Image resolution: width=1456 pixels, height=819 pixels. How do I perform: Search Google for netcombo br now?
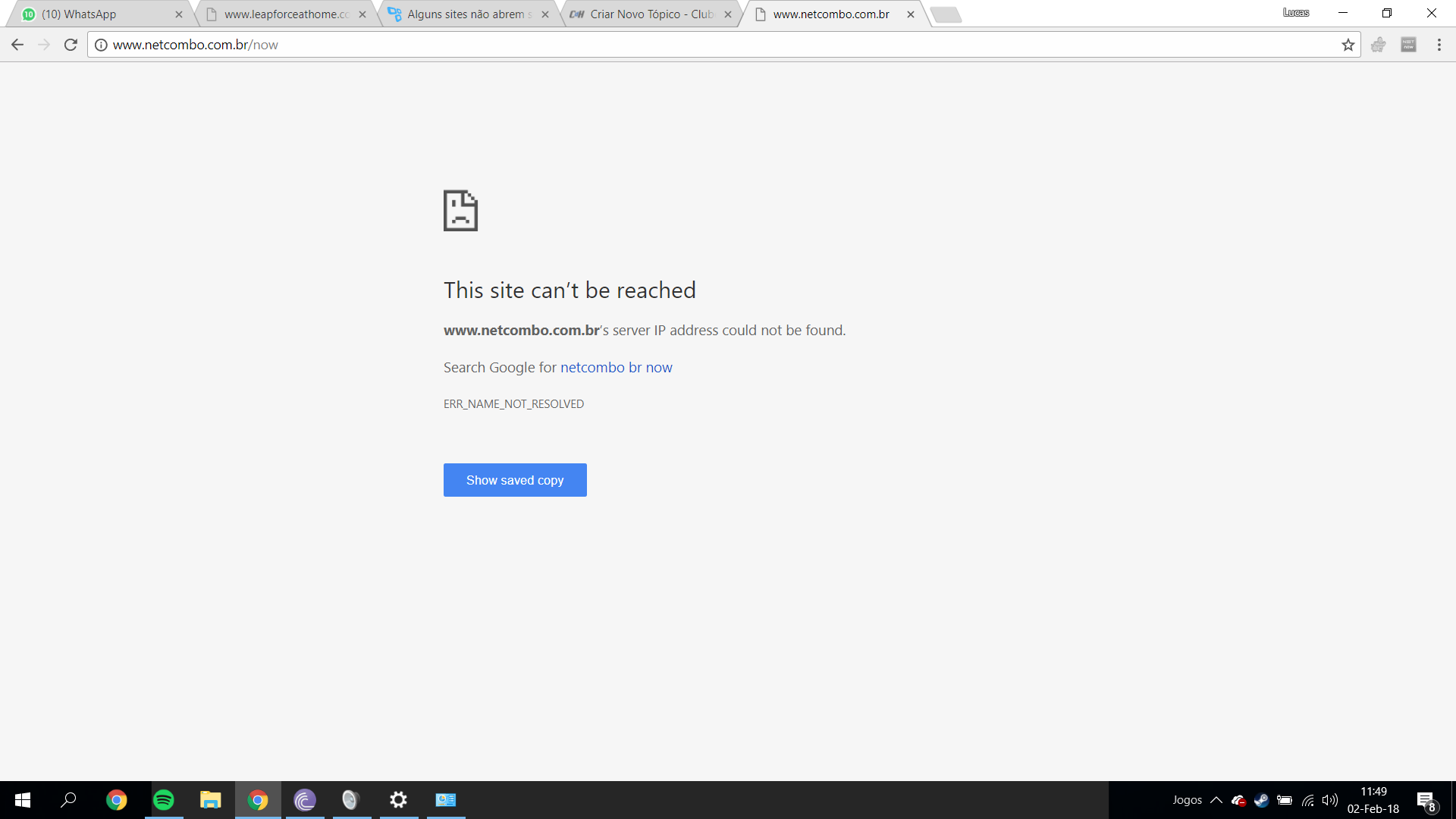[616, 368]
